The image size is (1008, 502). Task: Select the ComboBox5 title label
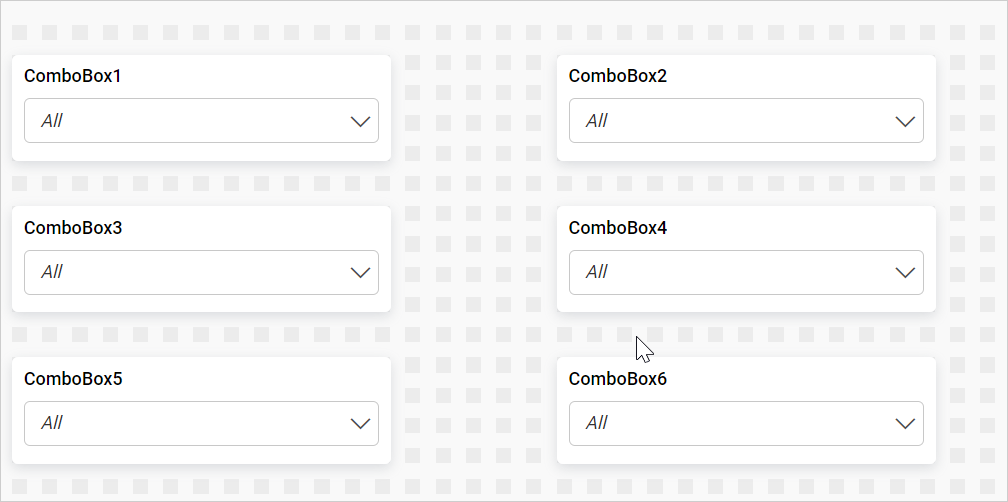point(73,379)
